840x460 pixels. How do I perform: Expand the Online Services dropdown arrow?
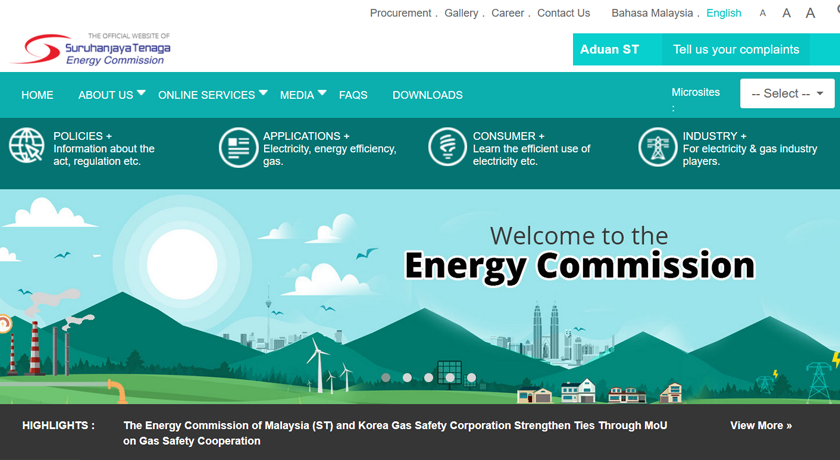point(263,93)
